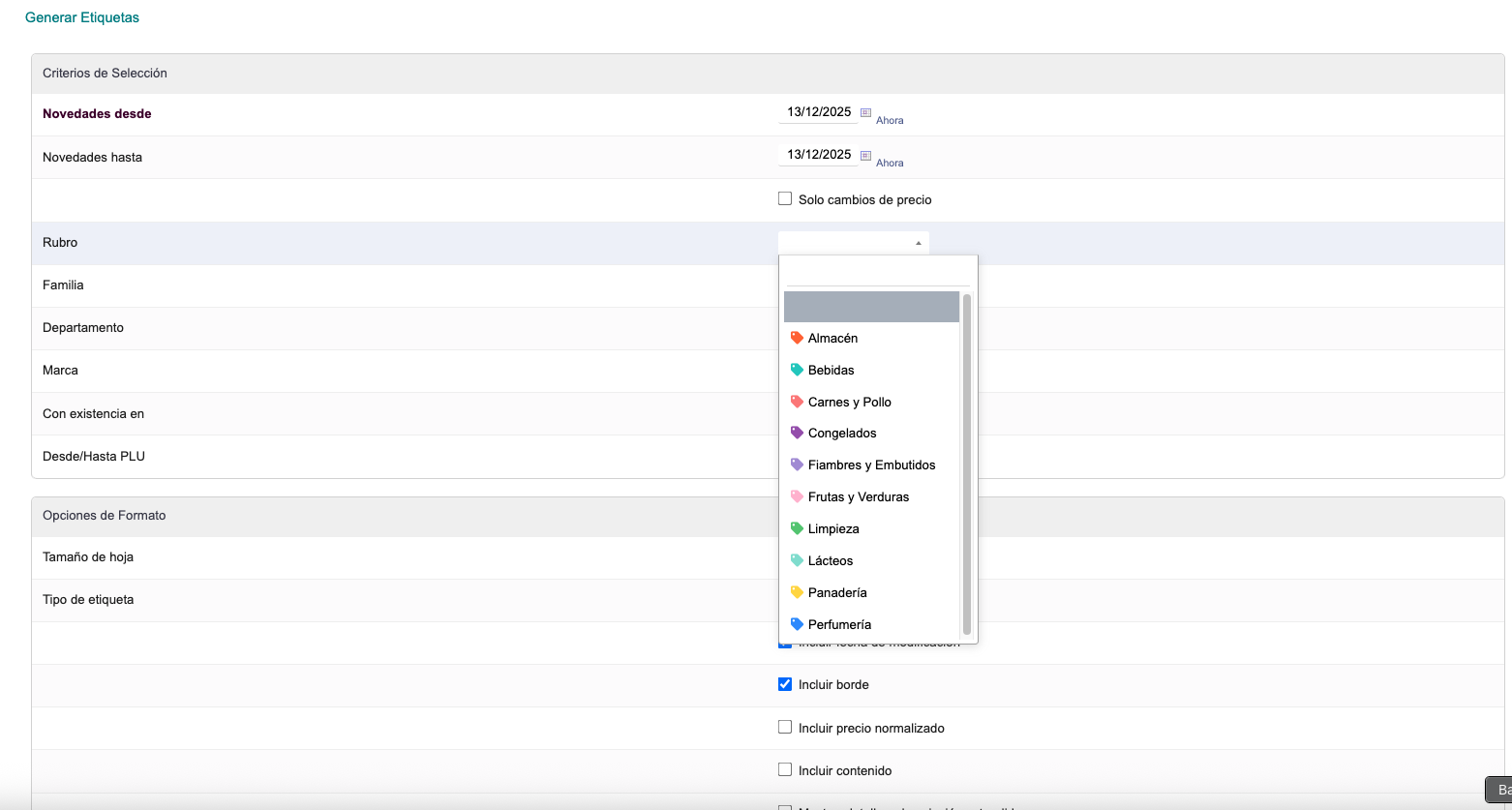Click the Ahora link for Novedades hasta
The width and height of the screenshot is (1512, 810).
tap(890, 164)
